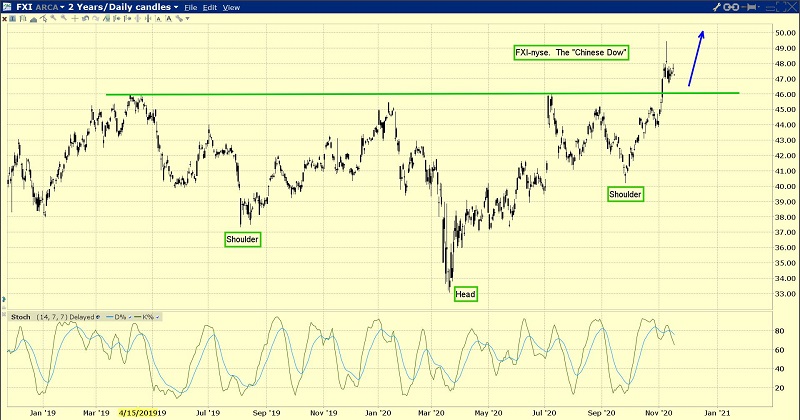Open the View menu
Image resolution: width=800 pixels, height=420 pixels.
pyautogui.click(x=231, y=8)
